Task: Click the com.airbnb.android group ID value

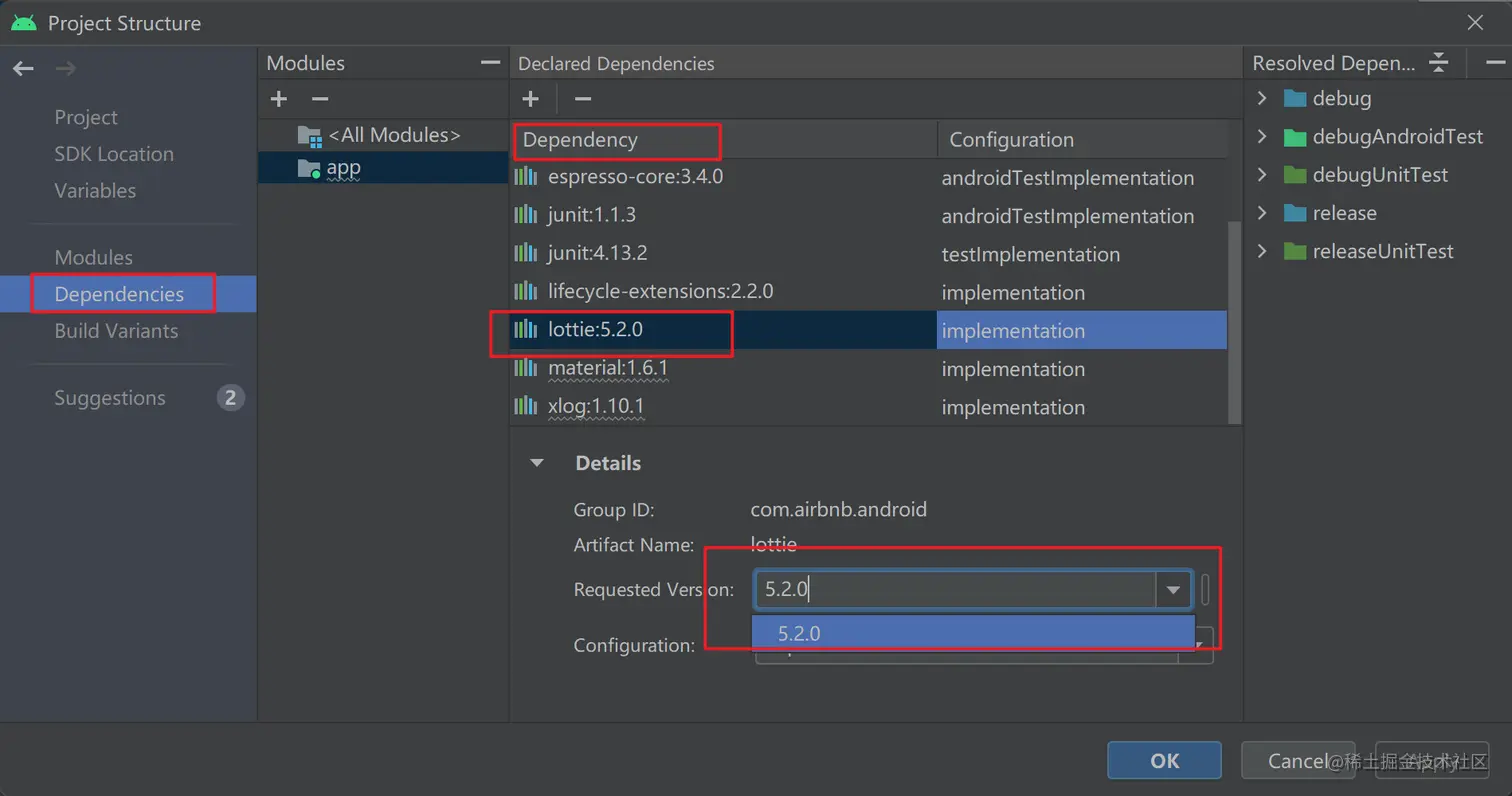Action: tap(838, 510)
